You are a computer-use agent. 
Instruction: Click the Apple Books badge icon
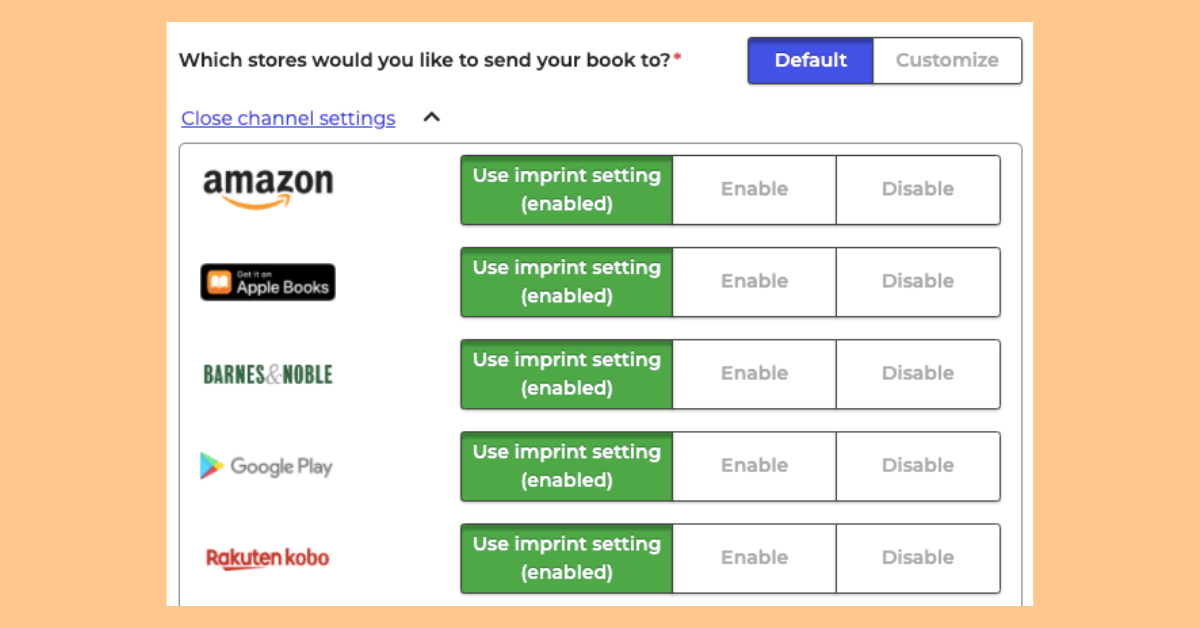(x=268, y=282)
